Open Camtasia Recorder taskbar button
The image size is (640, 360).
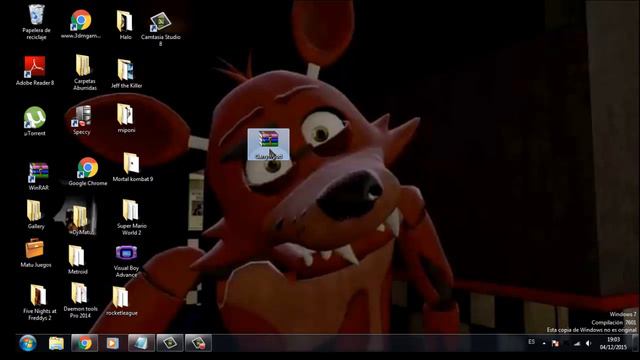click(198, 343)
